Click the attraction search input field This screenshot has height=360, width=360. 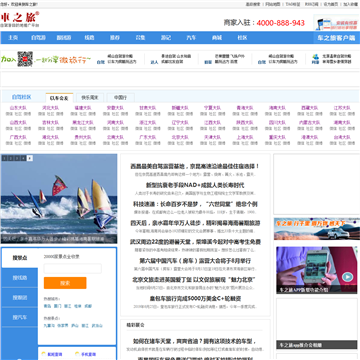pyautogui.click(x=73, y=269)
